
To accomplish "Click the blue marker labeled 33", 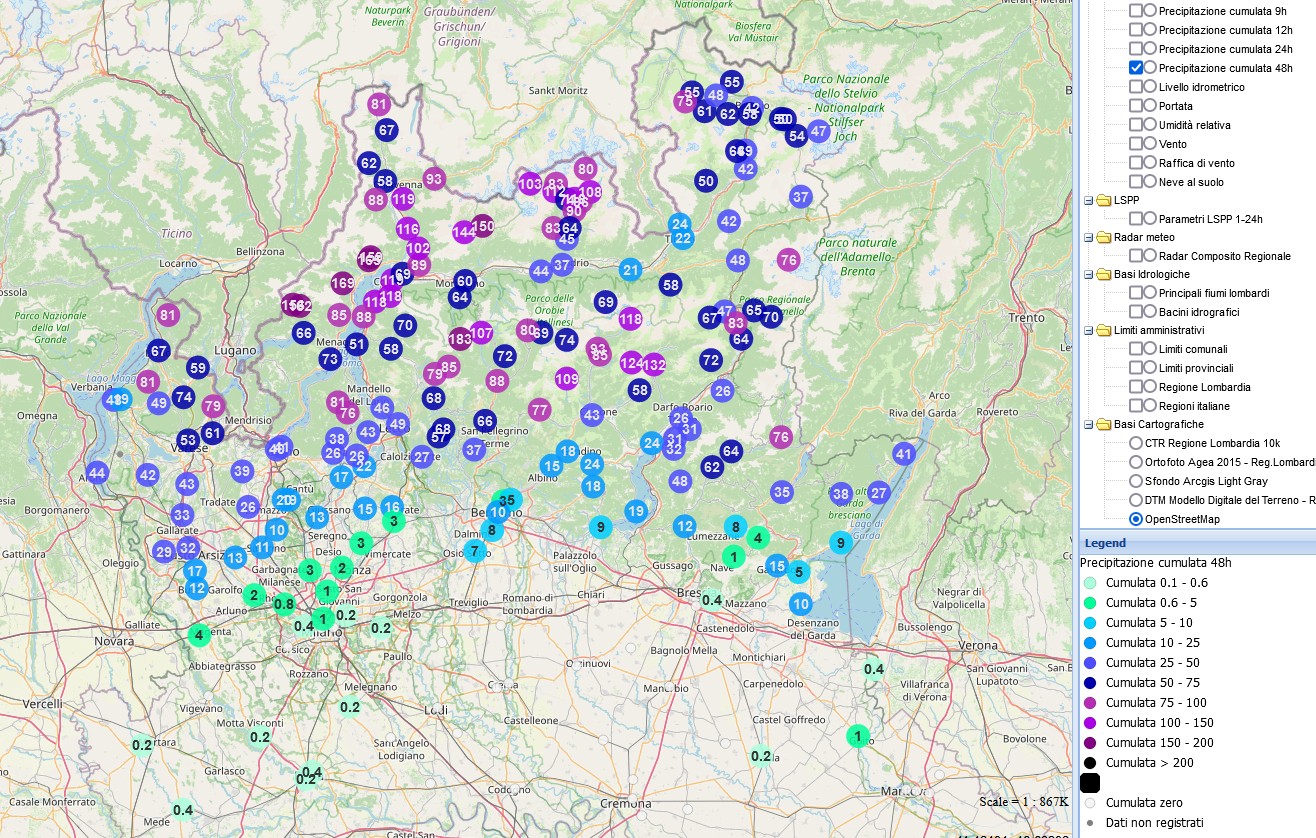I will (x=182, y=514).
